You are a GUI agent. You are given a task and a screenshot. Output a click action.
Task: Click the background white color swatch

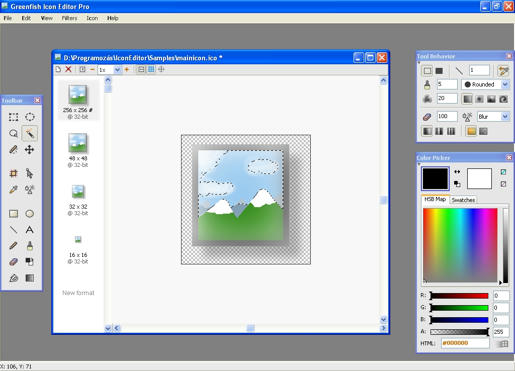tap(479, 179)
